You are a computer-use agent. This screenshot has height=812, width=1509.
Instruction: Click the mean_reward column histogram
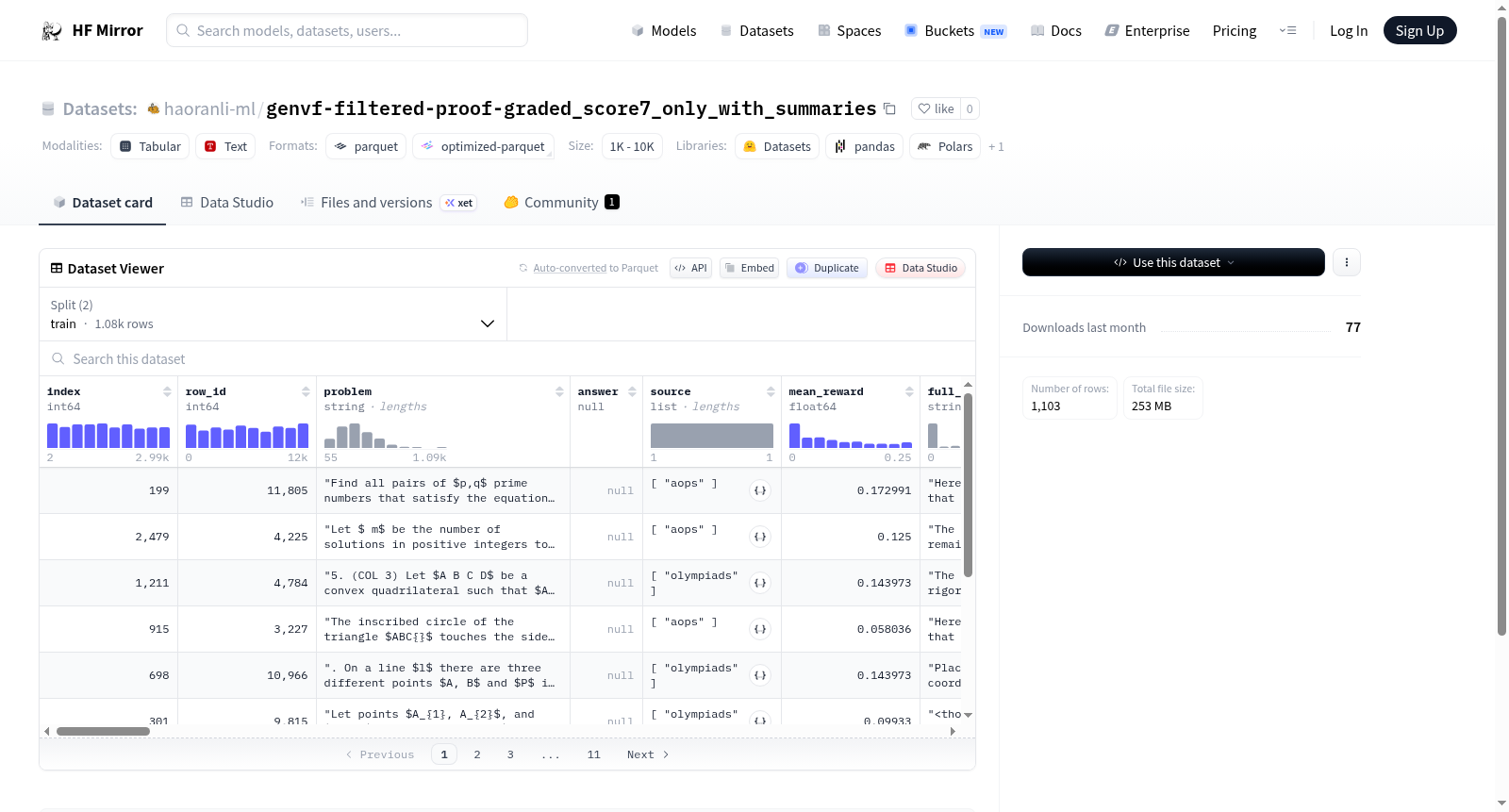[x=851, y=436]
